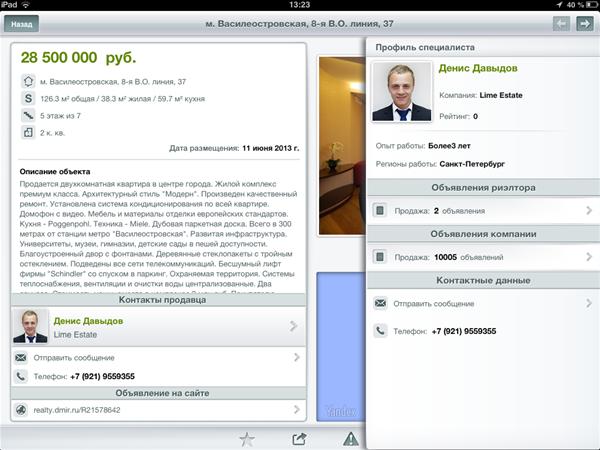Open seller Денис Давыдов profile chevron
Viewport: 600px width, 450px height.
point(293,326)
